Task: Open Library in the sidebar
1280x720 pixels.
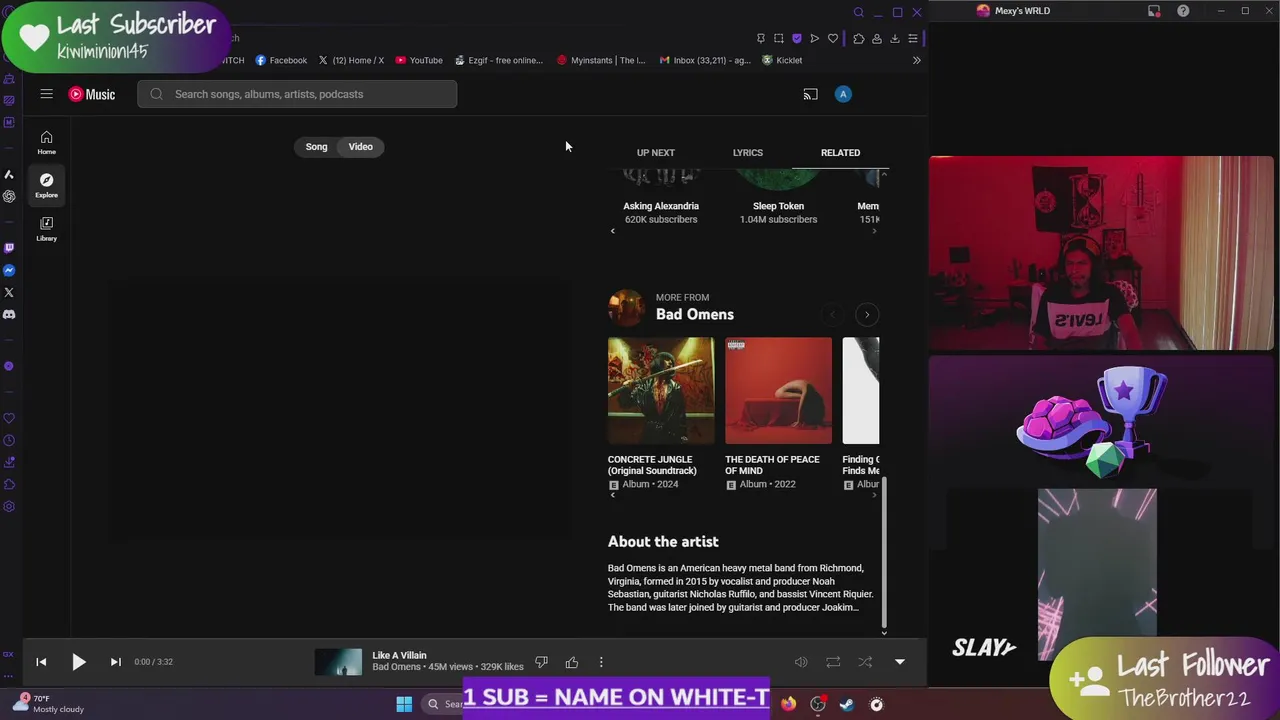Action: point(46,228)
